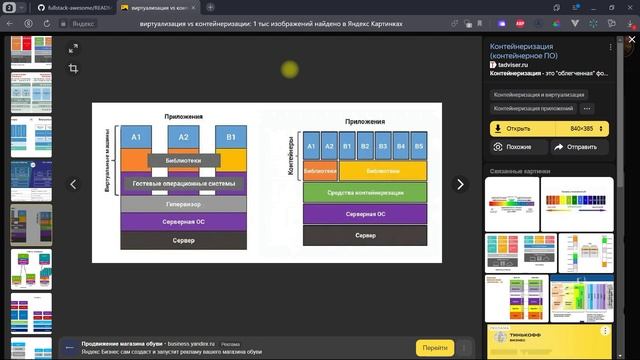Open the V-shaped extension icon
The height and width of the screenshot is (360, 640).
[x=575, y=24]
